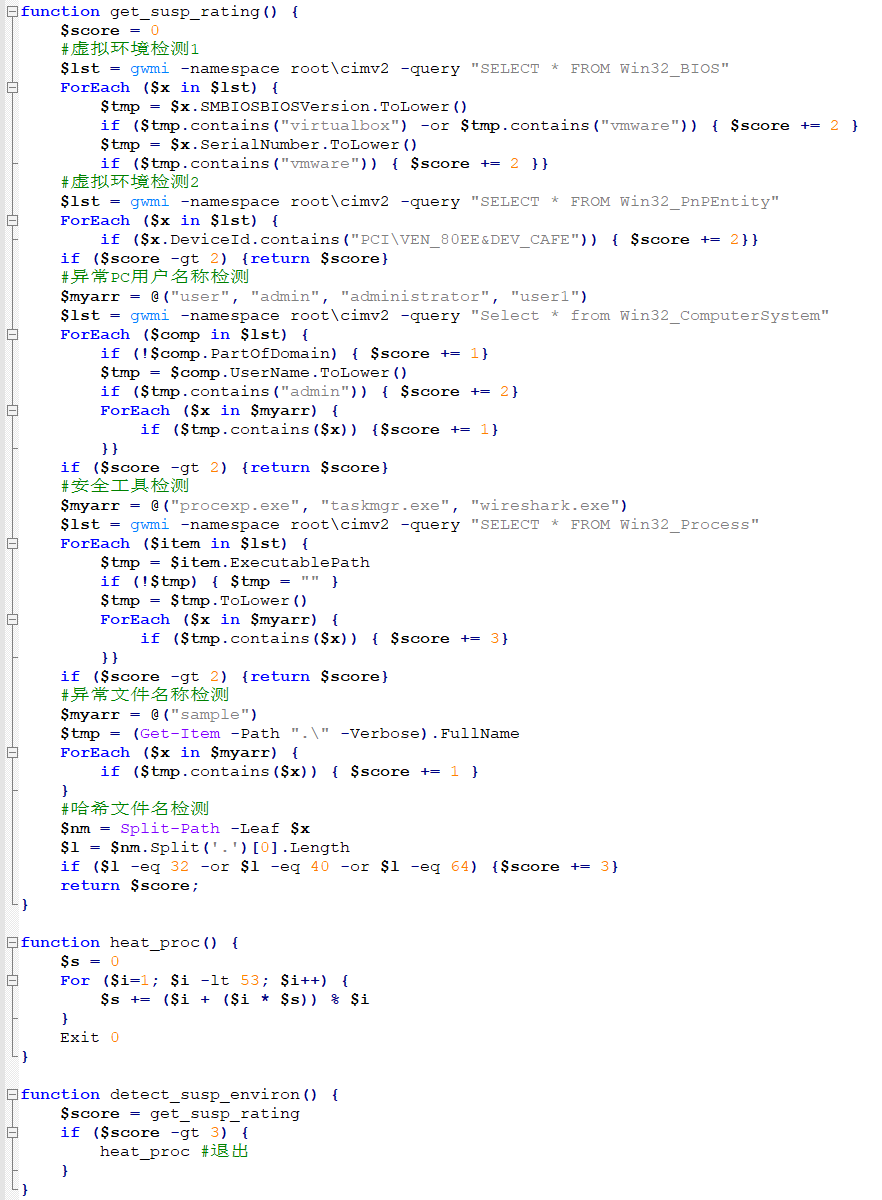The width and height of the screenshot is (882, 1200).
Task: Click the Get-Item cmdlet name
Action: 180,733
